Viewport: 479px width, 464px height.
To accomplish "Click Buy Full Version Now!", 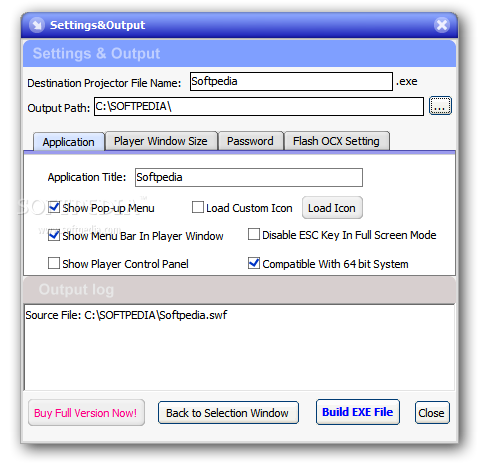I will tap(86, 413).
